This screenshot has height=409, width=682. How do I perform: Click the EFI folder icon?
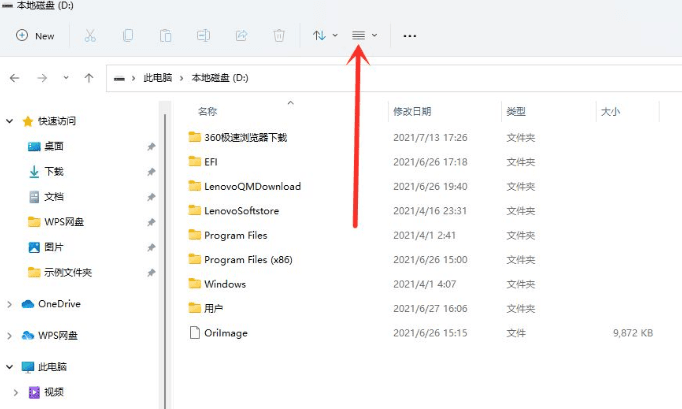pyautogui.click(x=194, y=162)
